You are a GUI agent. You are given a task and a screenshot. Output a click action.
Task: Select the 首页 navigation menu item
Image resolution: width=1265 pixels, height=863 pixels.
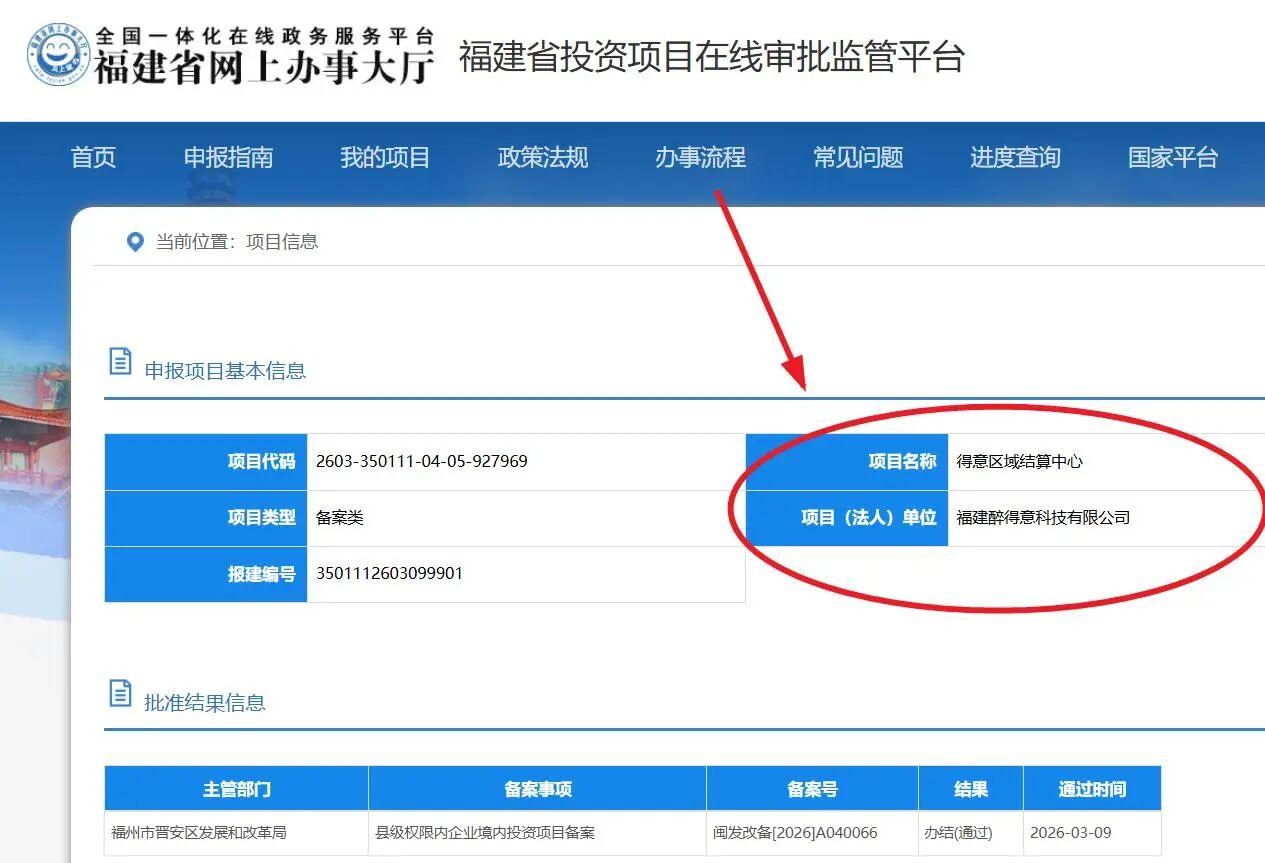(92, 157)
